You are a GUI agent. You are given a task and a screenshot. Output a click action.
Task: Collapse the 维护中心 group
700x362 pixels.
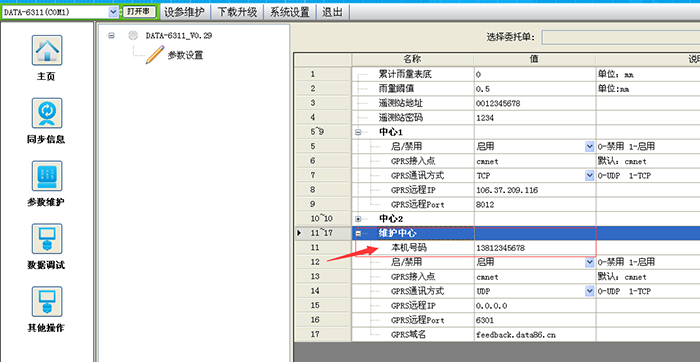tap(358, 233)
